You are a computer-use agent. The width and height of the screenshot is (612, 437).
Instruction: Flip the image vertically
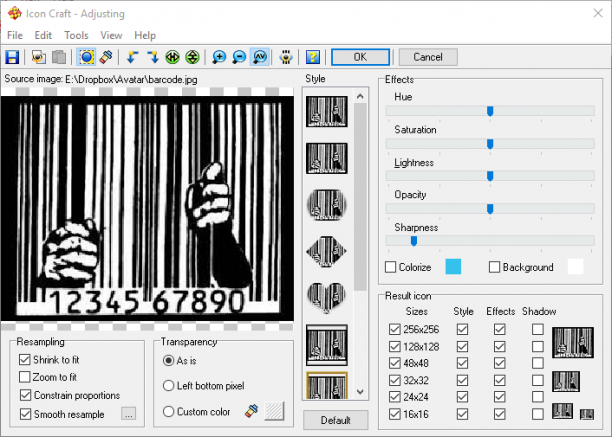coord(192,57)
